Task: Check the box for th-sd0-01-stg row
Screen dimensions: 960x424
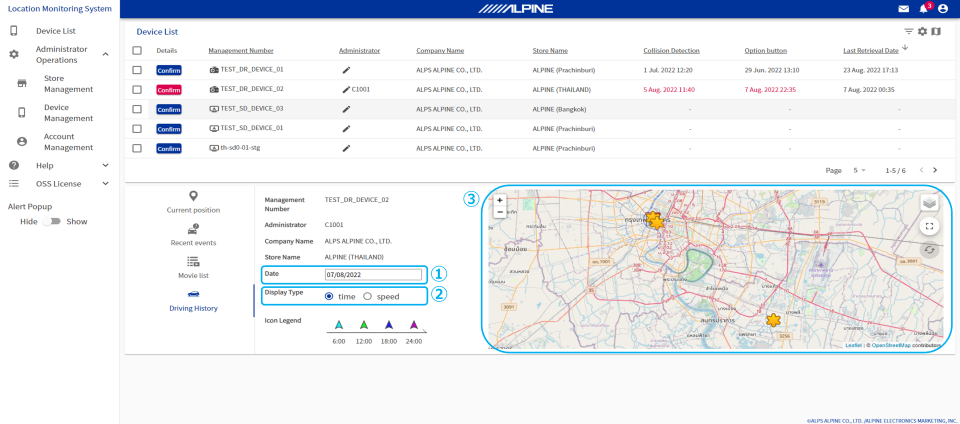Action: pyautogui.click(x=137, y=148)
